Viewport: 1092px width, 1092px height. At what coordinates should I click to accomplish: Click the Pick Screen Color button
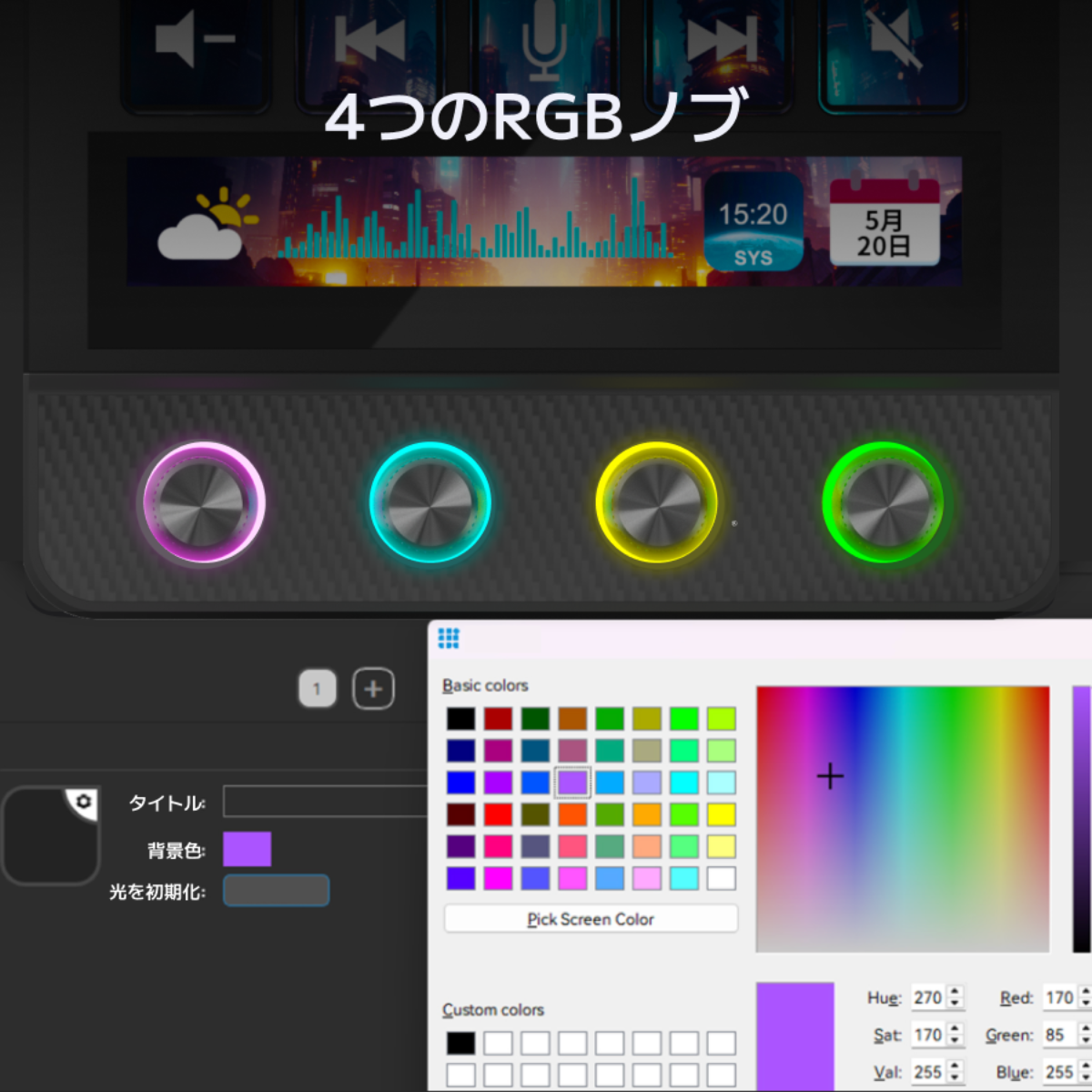(591, 919)
